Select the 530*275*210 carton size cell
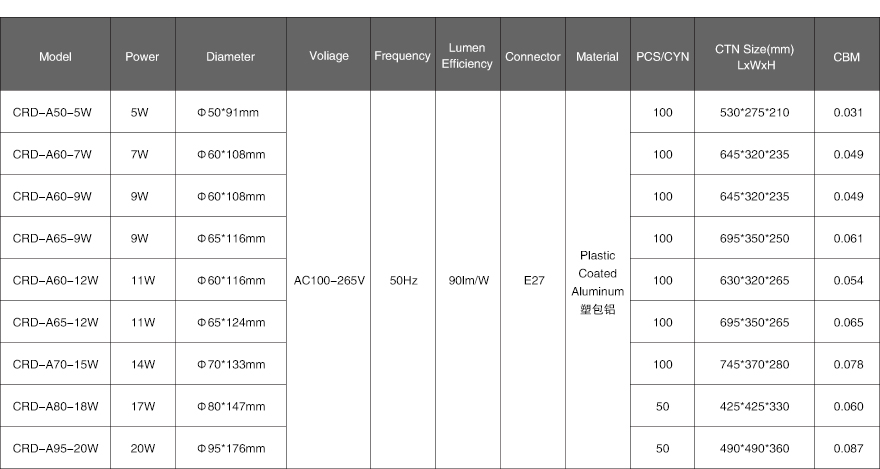The width and height of the screenshot is (880, 469). [754, 112]
